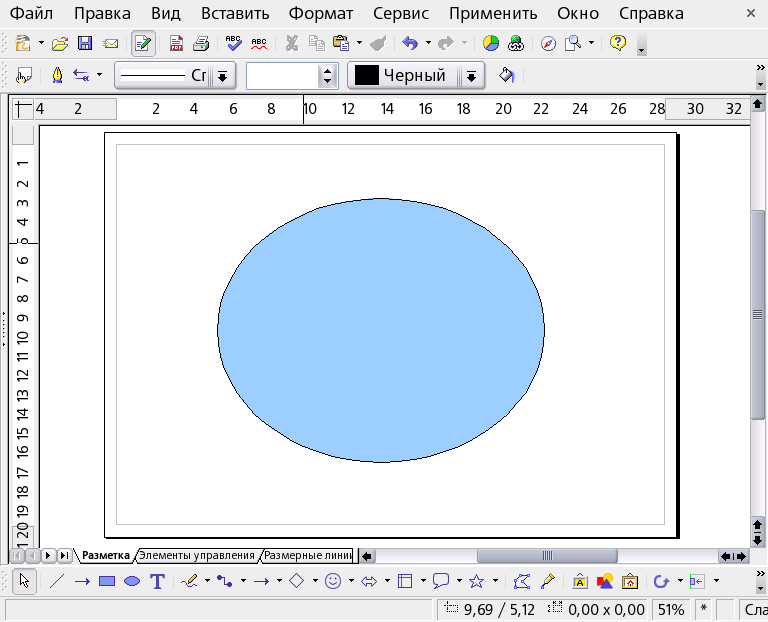Select the Rectangle drawing tool
This screenshot has width=768, height=622.
click(107, 581)
